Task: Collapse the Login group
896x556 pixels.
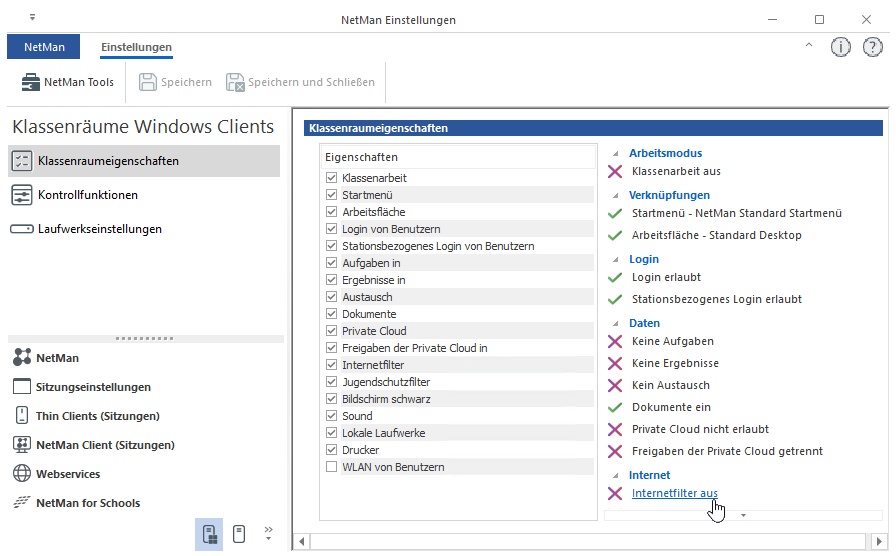Action: [x=616, y=259]
